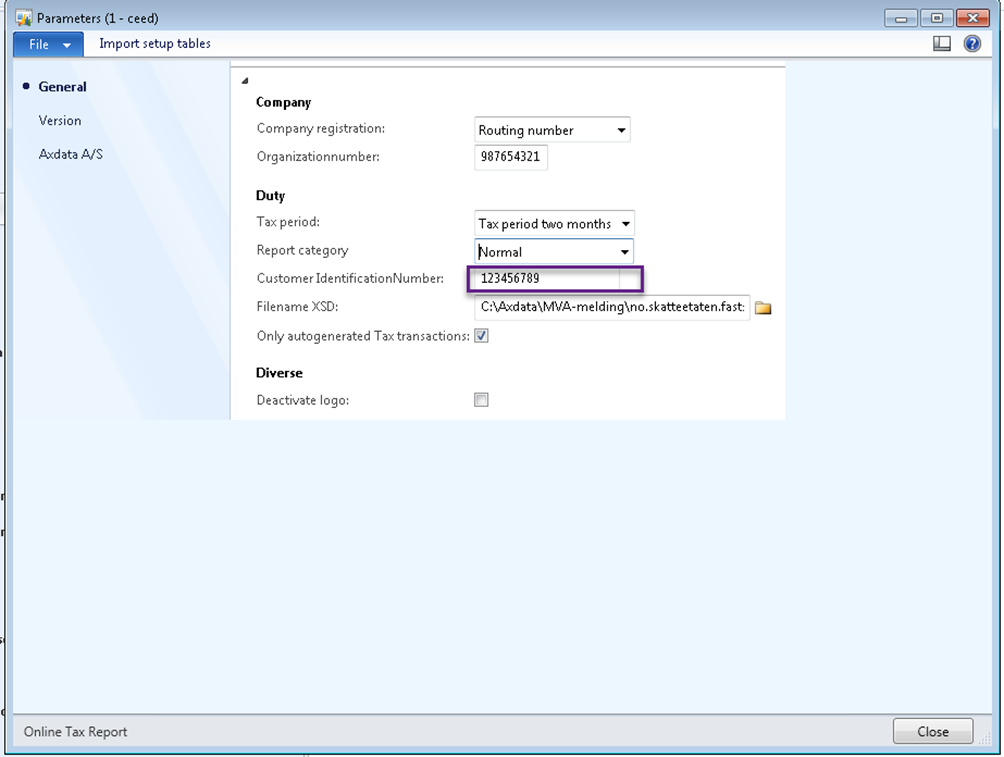
Task: Close the window with the red X
Action: click(x=973, y=18)
